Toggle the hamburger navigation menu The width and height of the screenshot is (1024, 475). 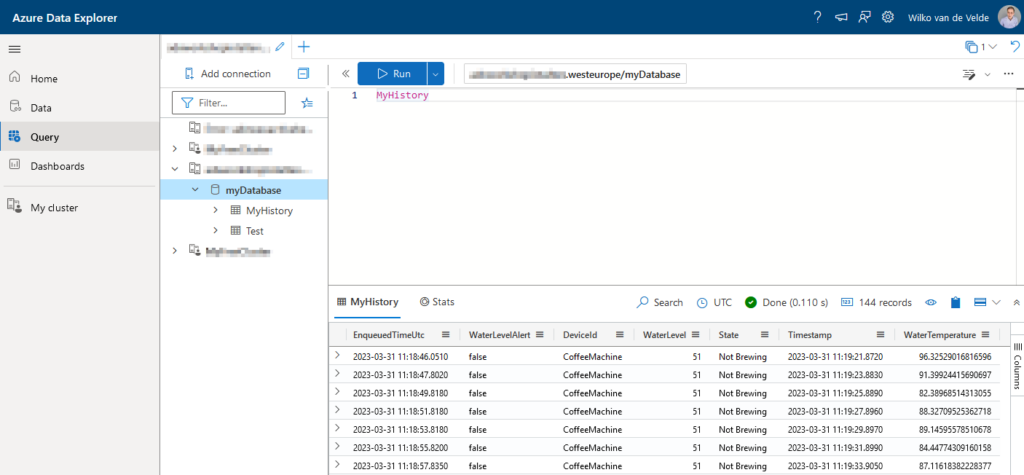coord(15,48)
